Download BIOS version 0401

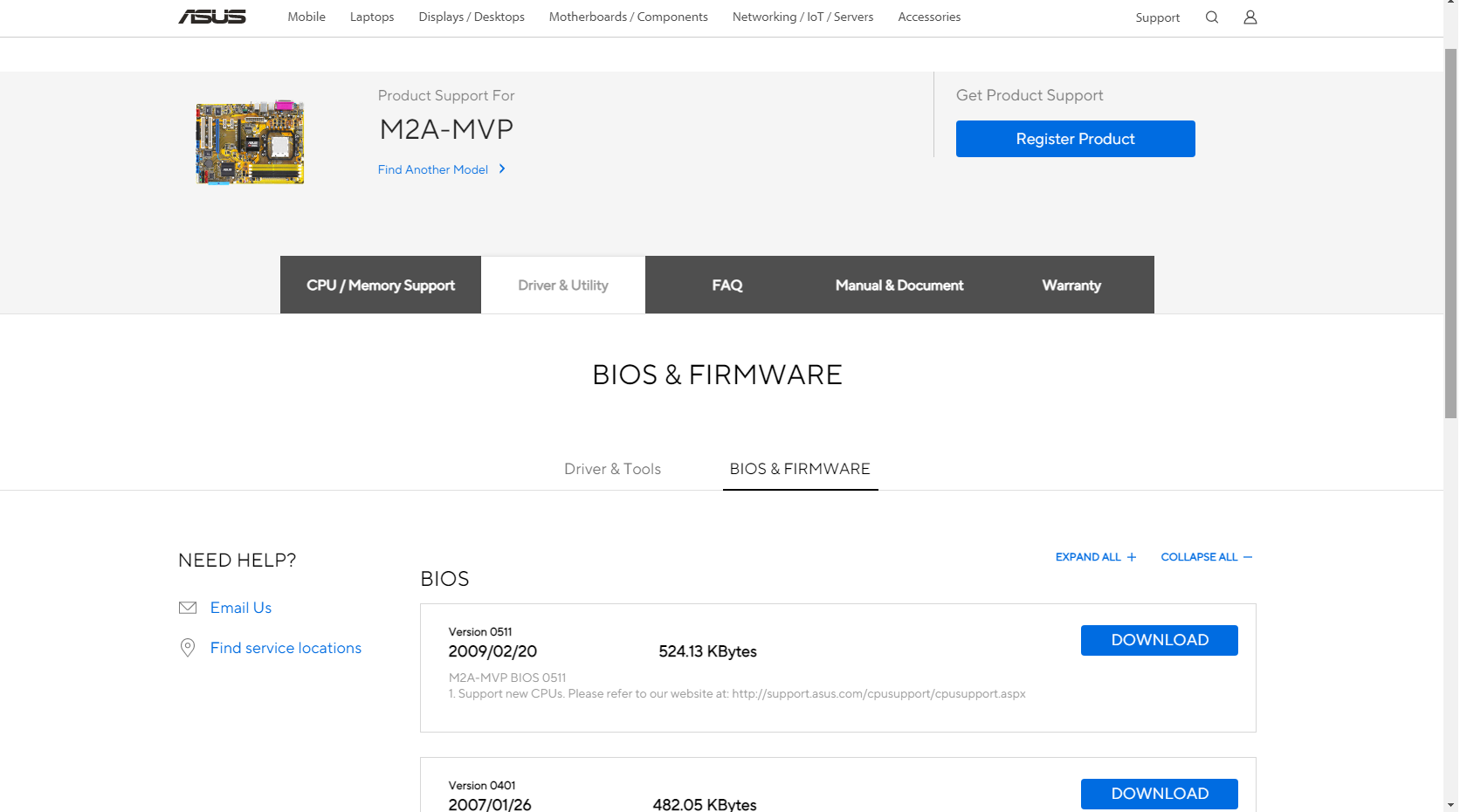1159,794
